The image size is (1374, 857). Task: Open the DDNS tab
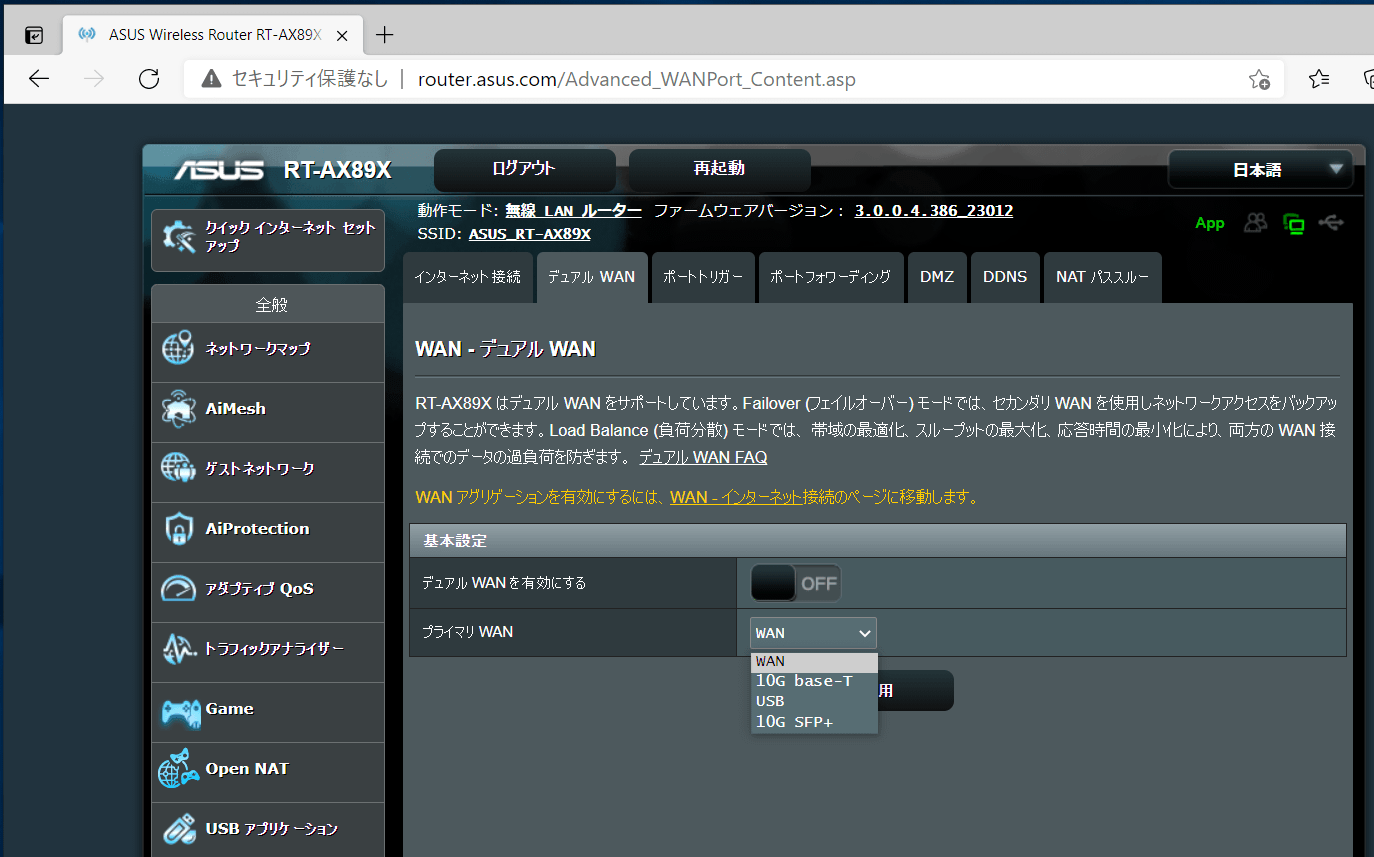[x=1005, y=277]
